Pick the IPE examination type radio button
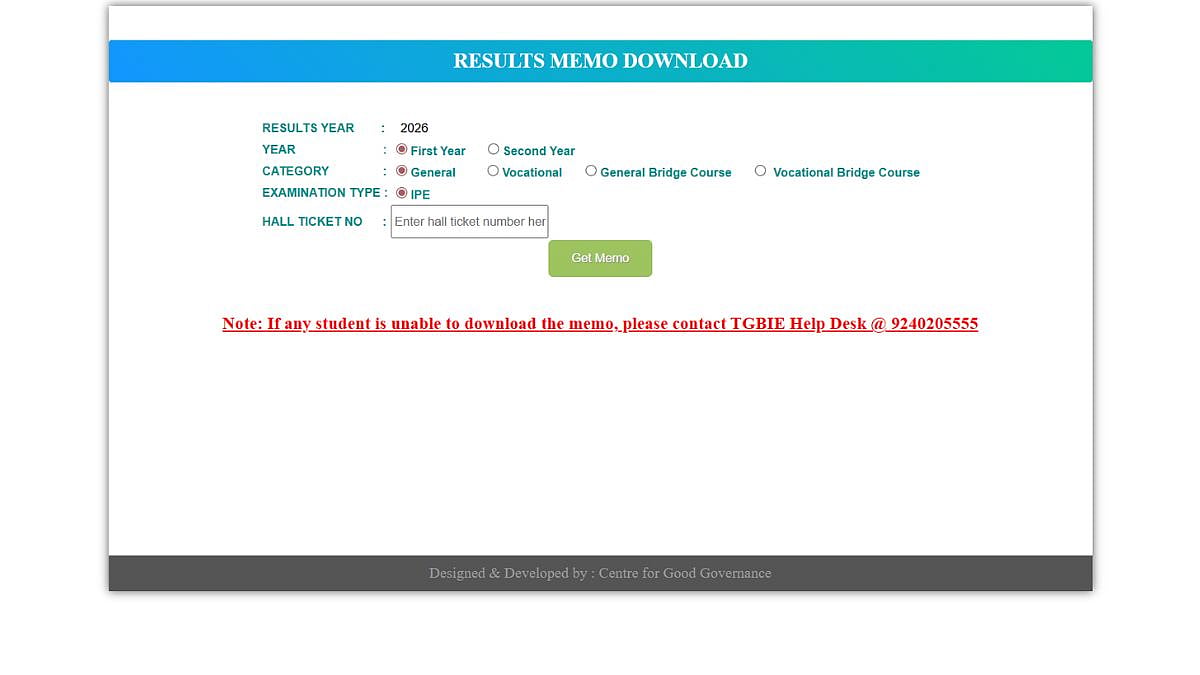Image resolution: width=1200 pixels, height=675 pixels. (x=402, y=193)
